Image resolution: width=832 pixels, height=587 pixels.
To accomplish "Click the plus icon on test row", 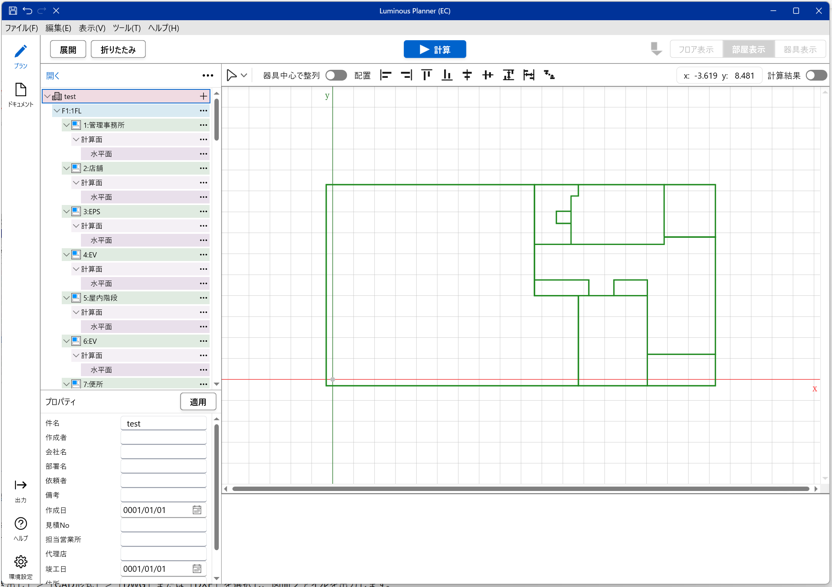I will click(x=204, y=97).
